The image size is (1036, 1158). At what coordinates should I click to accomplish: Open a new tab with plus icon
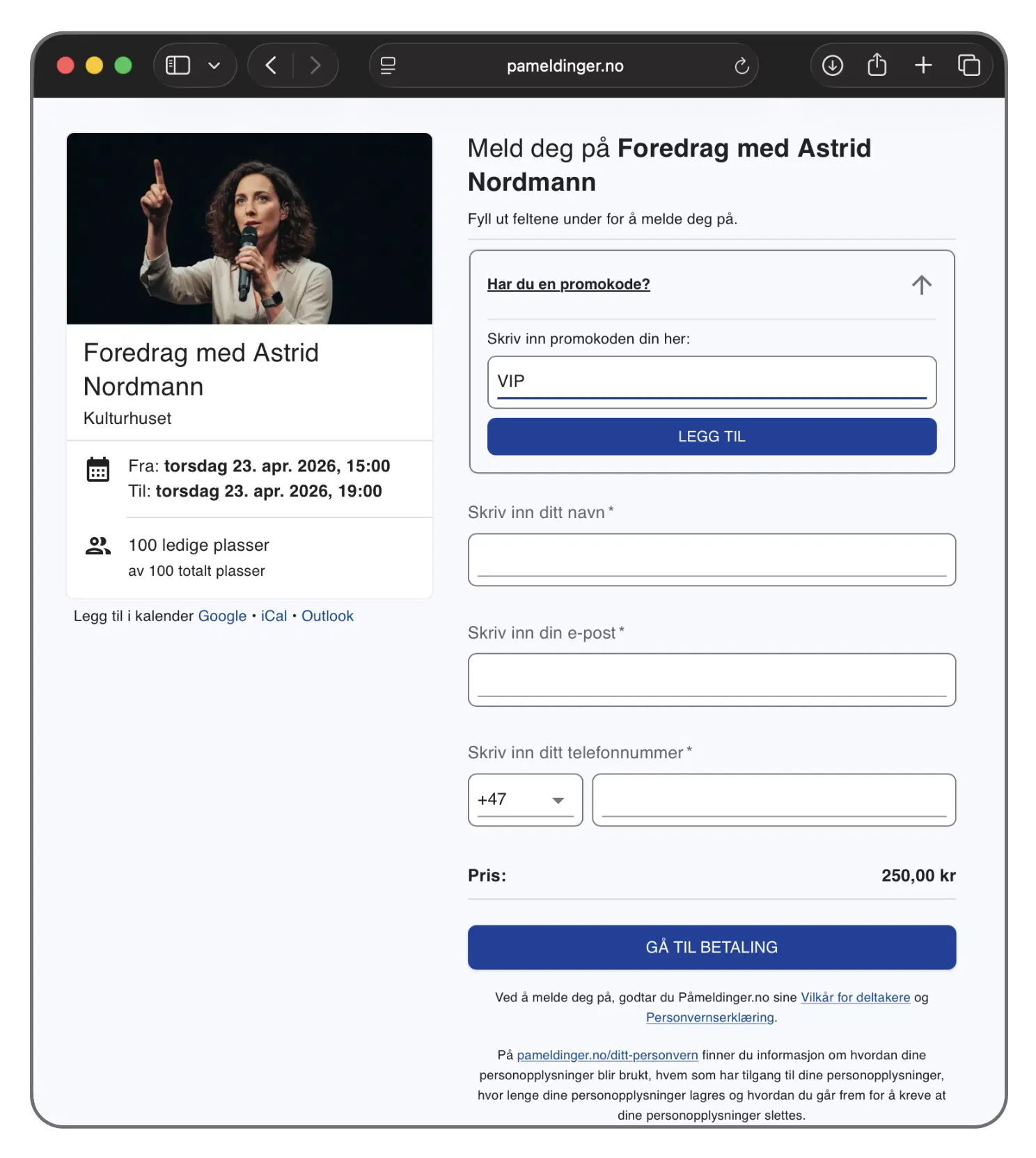point(923,65)
